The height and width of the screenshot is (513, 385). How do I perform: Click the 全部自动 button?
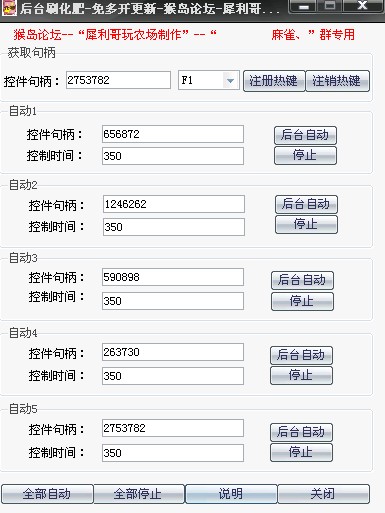pos(47,494)
